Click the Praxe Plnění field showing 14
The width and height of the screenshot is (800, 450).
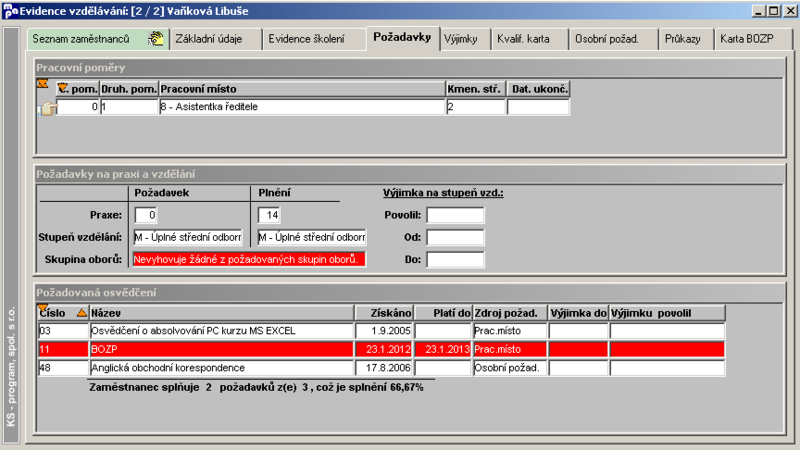click(x=269, y=215)
